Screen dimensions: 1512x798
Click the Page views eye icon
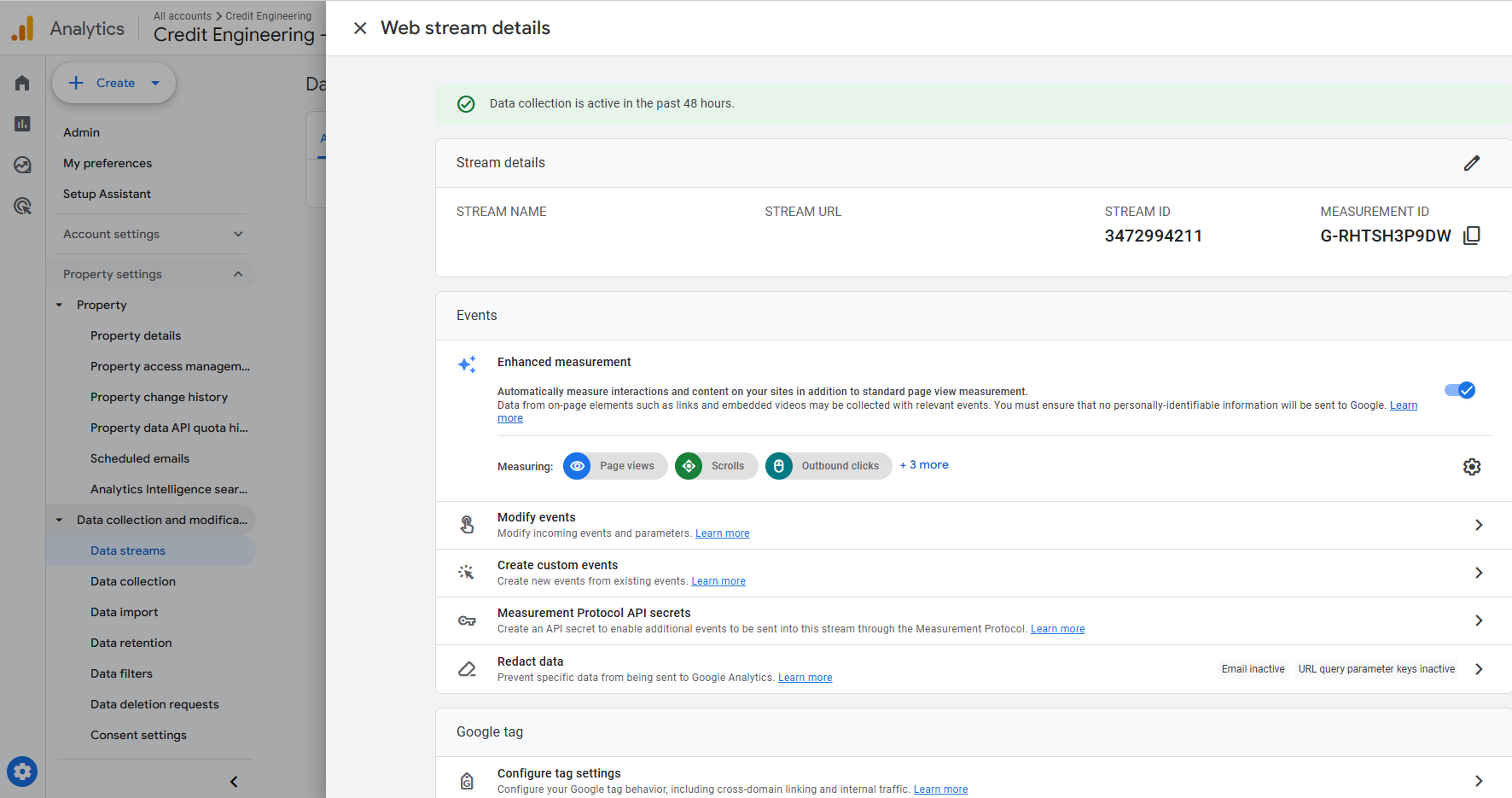point(578,466)
